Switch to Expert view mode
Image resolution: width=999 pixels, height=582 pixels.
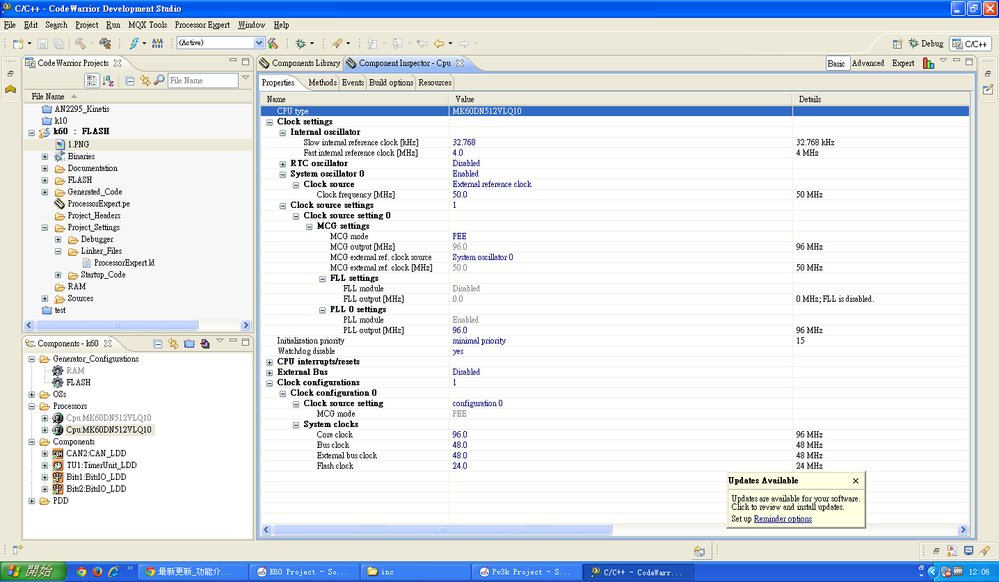tap(903, 63)
